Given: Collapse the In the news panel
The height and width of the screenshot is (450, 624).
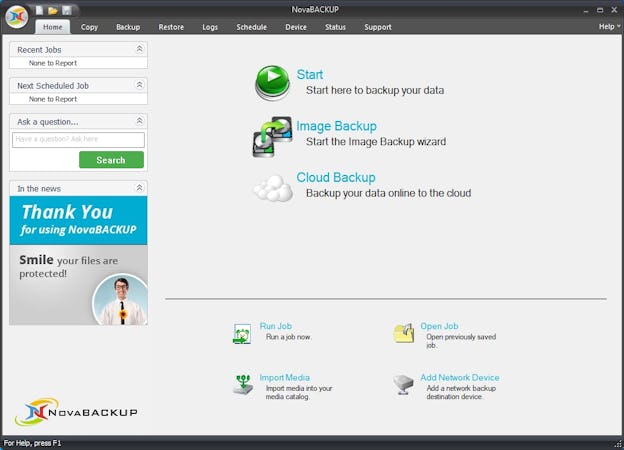Looking at the screenshot, I should [139, 187].
